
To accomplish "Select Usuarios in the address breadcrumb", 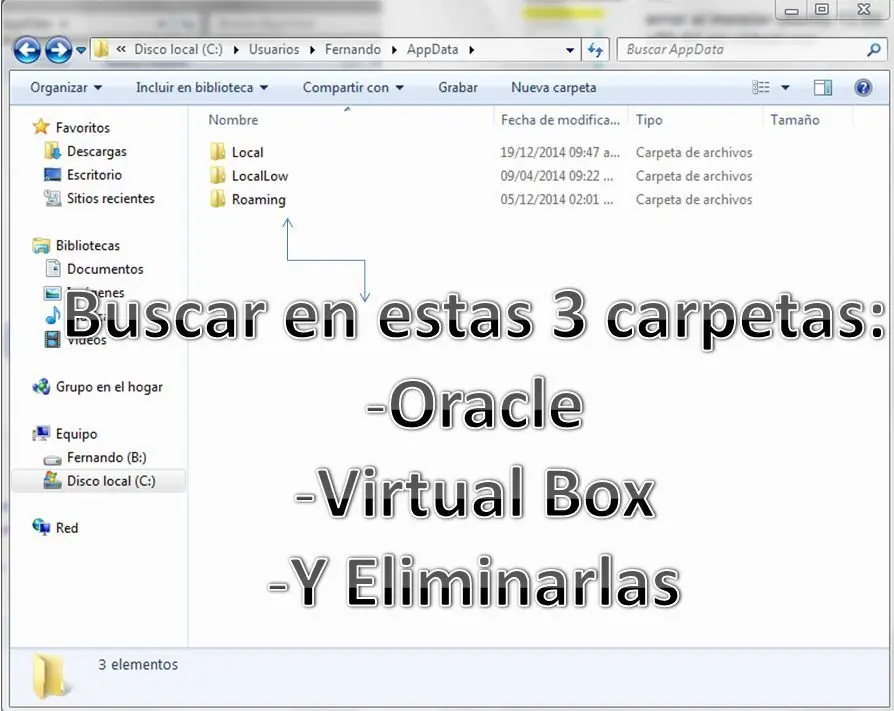I will pyautogui.click(x=274, y=50).
